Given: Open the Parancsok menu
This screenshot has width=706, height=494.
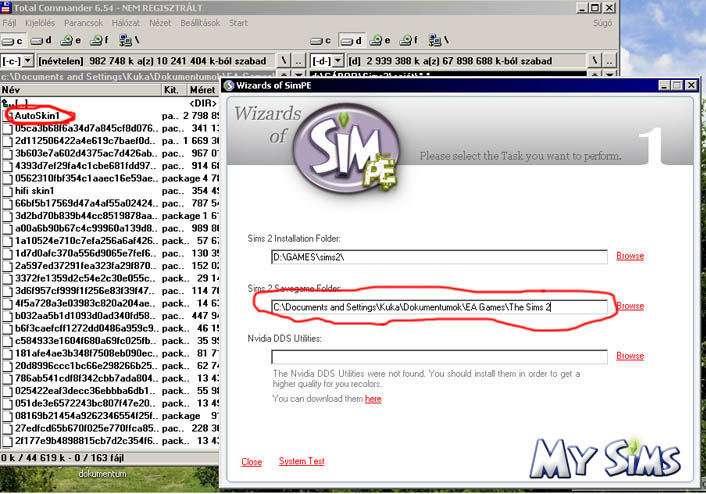Looking at the screenshot, I should point(83,23).
